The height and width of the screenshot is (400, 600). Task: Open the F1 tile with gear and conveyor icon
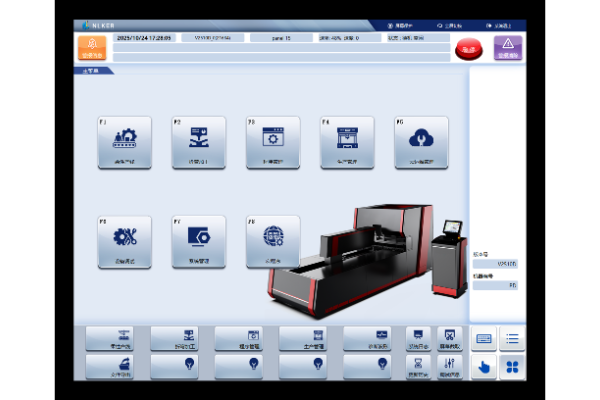pos(125,142)
